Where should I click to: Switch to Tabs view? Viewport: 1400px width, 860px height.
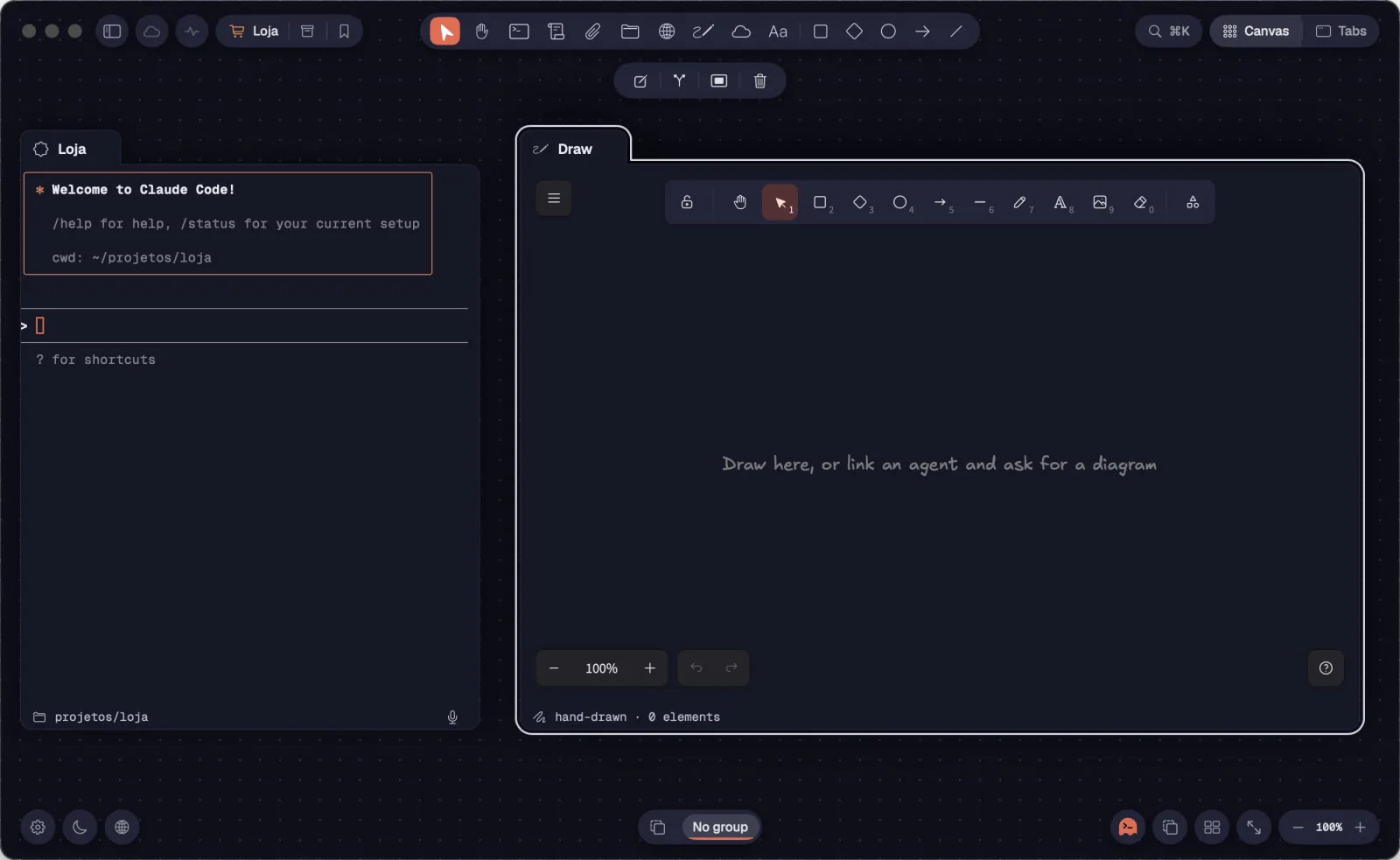point(1341,31)
